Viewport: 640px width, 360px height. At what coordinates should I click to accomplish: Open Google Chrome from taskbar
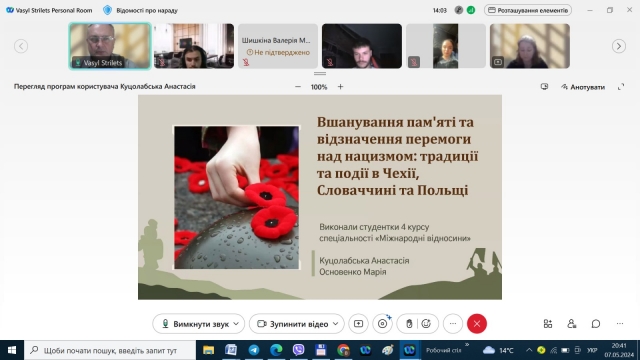[343, 350]
